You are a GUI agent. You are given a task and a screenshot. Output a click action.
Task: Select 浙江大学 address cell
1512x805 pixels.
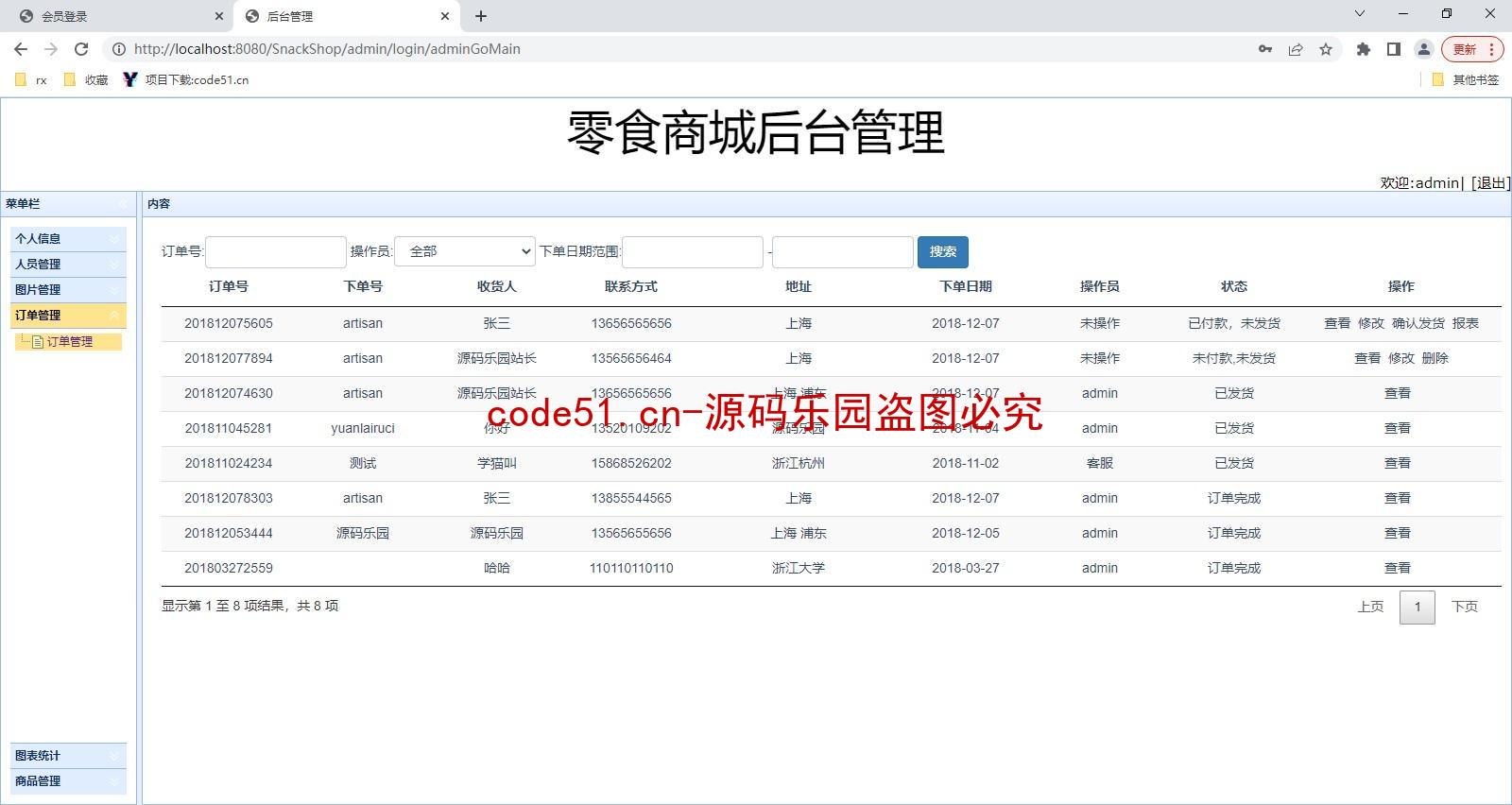click(x=799, y=568)
